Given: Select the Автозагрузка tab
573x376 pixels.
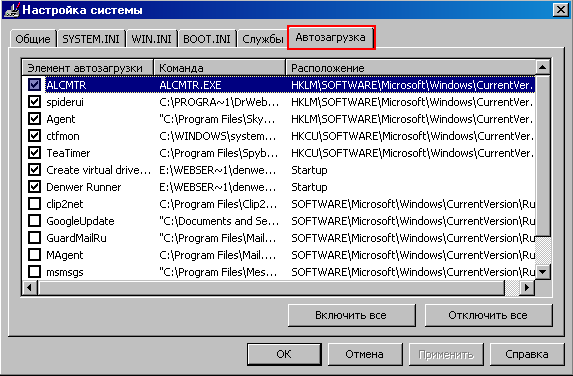Looking at the screenshot, I should pyautogui.click(x=331, y=37).
